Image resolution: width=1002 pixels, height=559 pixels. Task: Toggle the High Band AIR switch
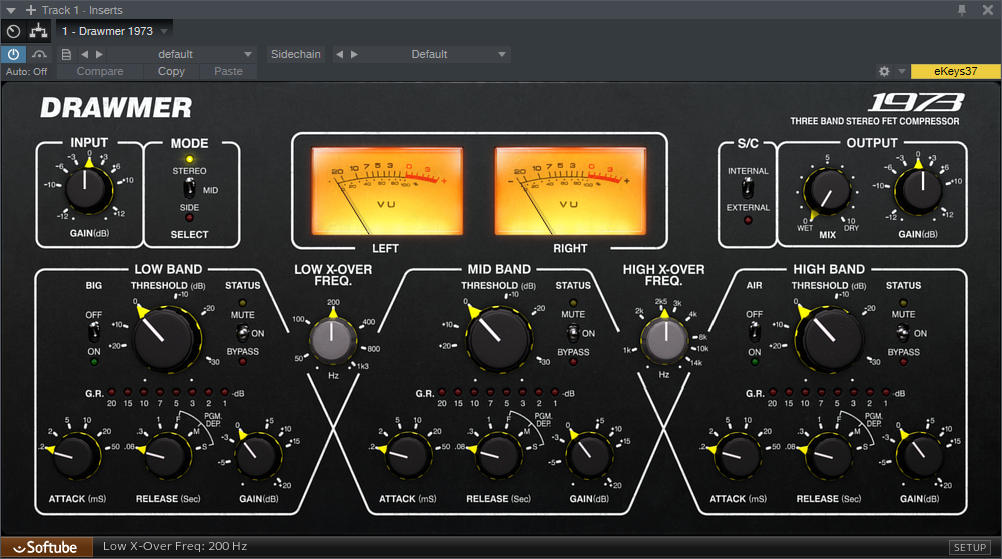pyautogui.click(x=755, y=332)
